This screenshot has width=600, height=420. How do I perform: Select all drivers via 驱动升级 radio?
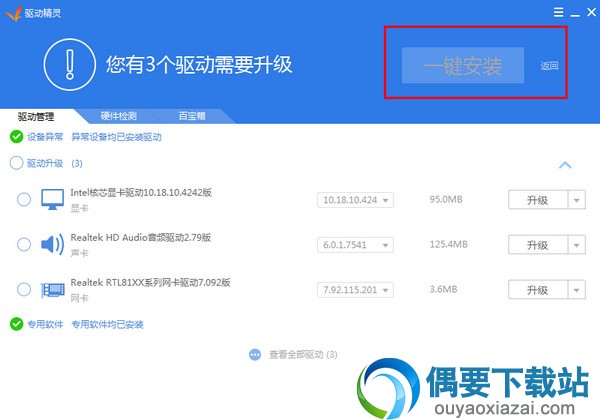pyautogui.click(x=16, y=163)
